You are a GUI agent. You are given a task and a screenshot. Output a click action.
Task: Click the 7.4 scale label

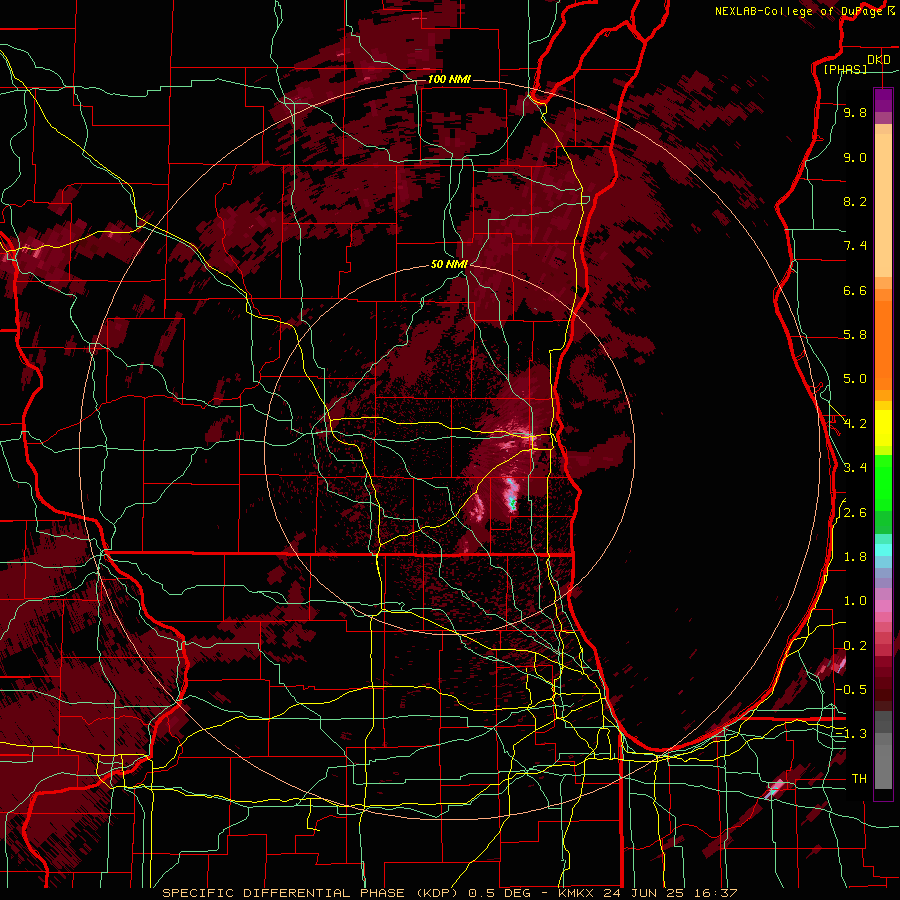tap(855, 246)
